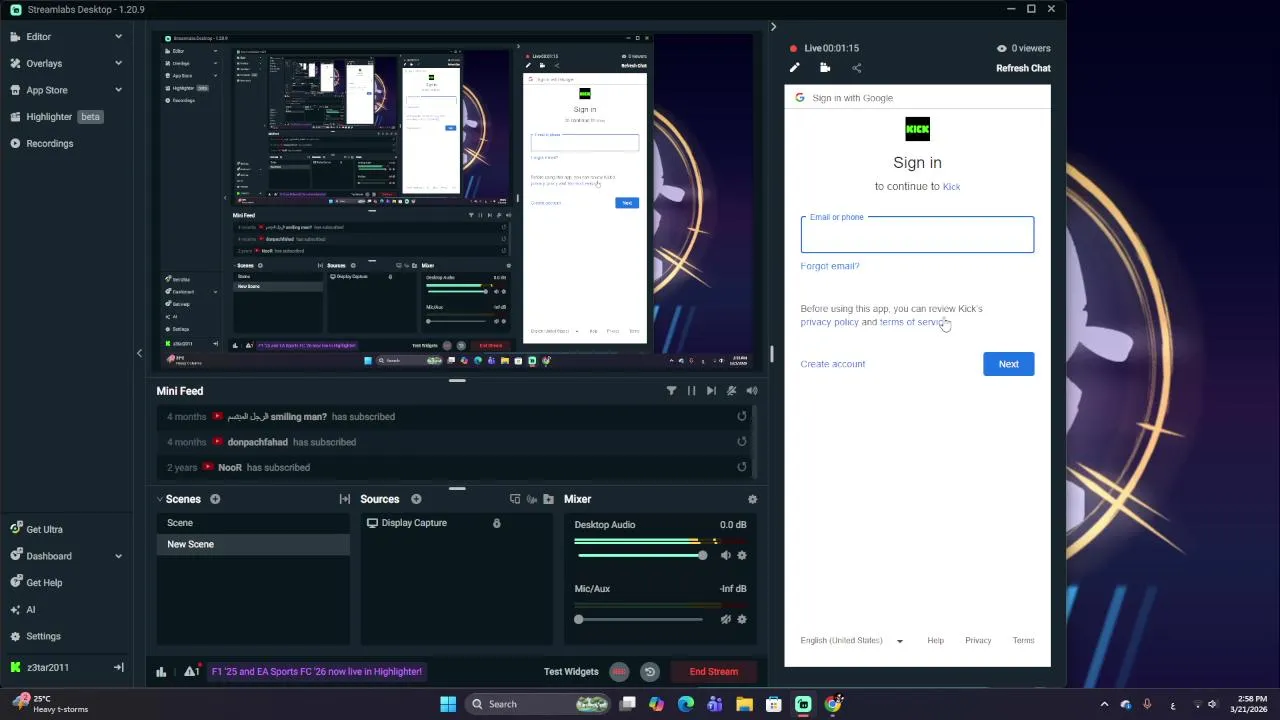
Task: Click the Test Widgets button
Action: (571, 672)
